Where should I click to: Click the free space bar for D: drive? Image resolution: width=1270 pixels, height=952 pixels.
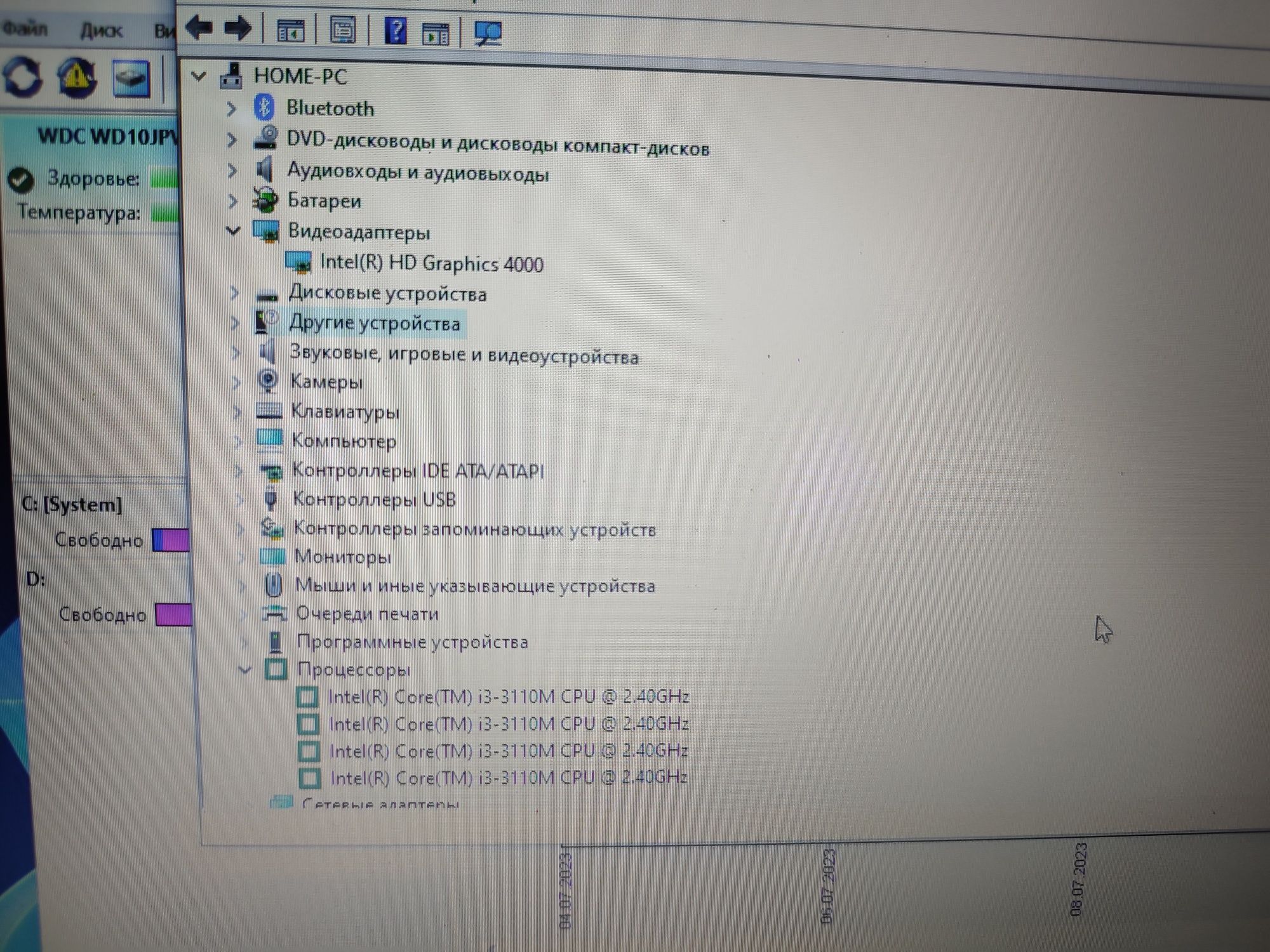173,614
